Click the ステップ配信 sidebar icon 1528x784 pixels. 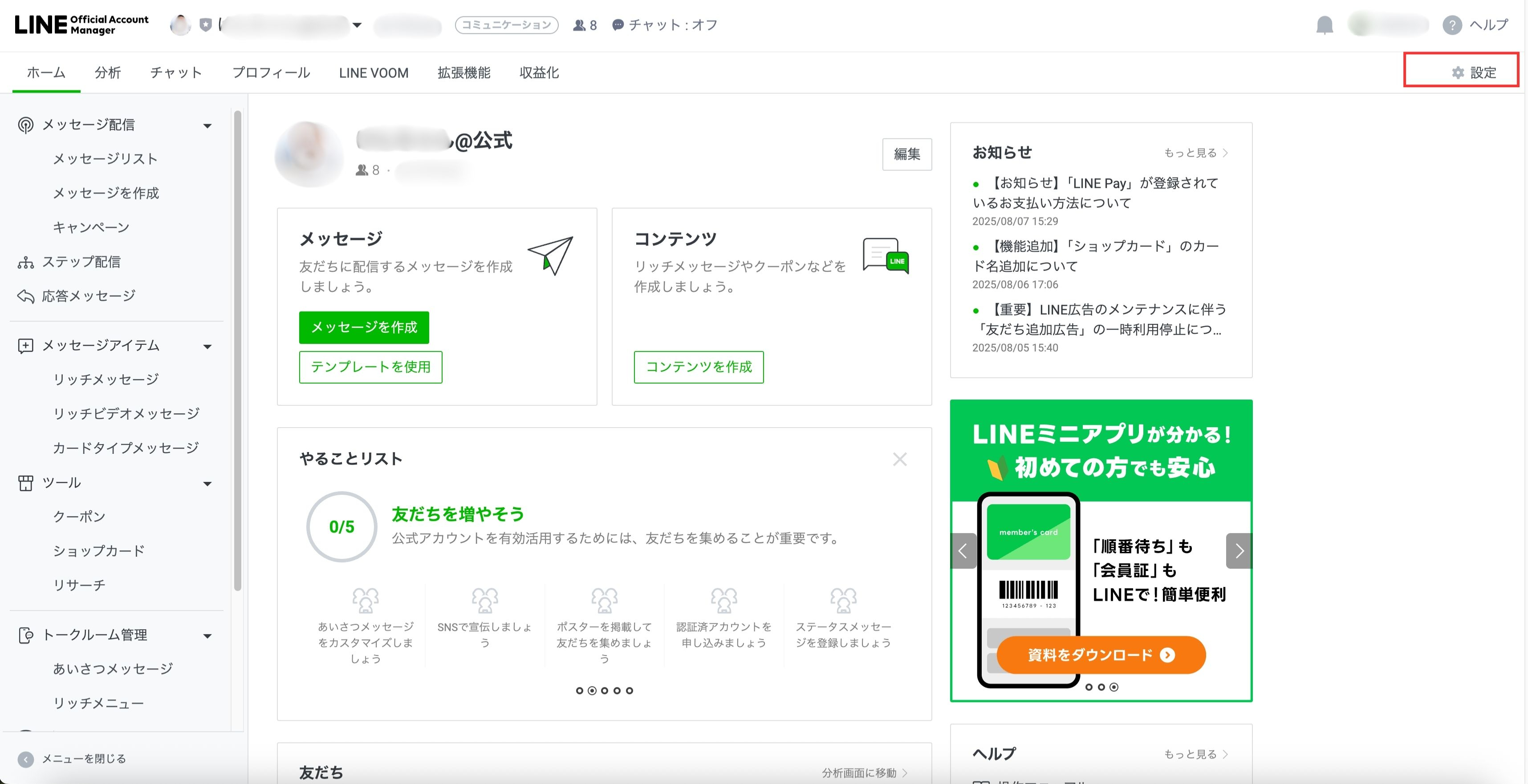coord(25,262)
